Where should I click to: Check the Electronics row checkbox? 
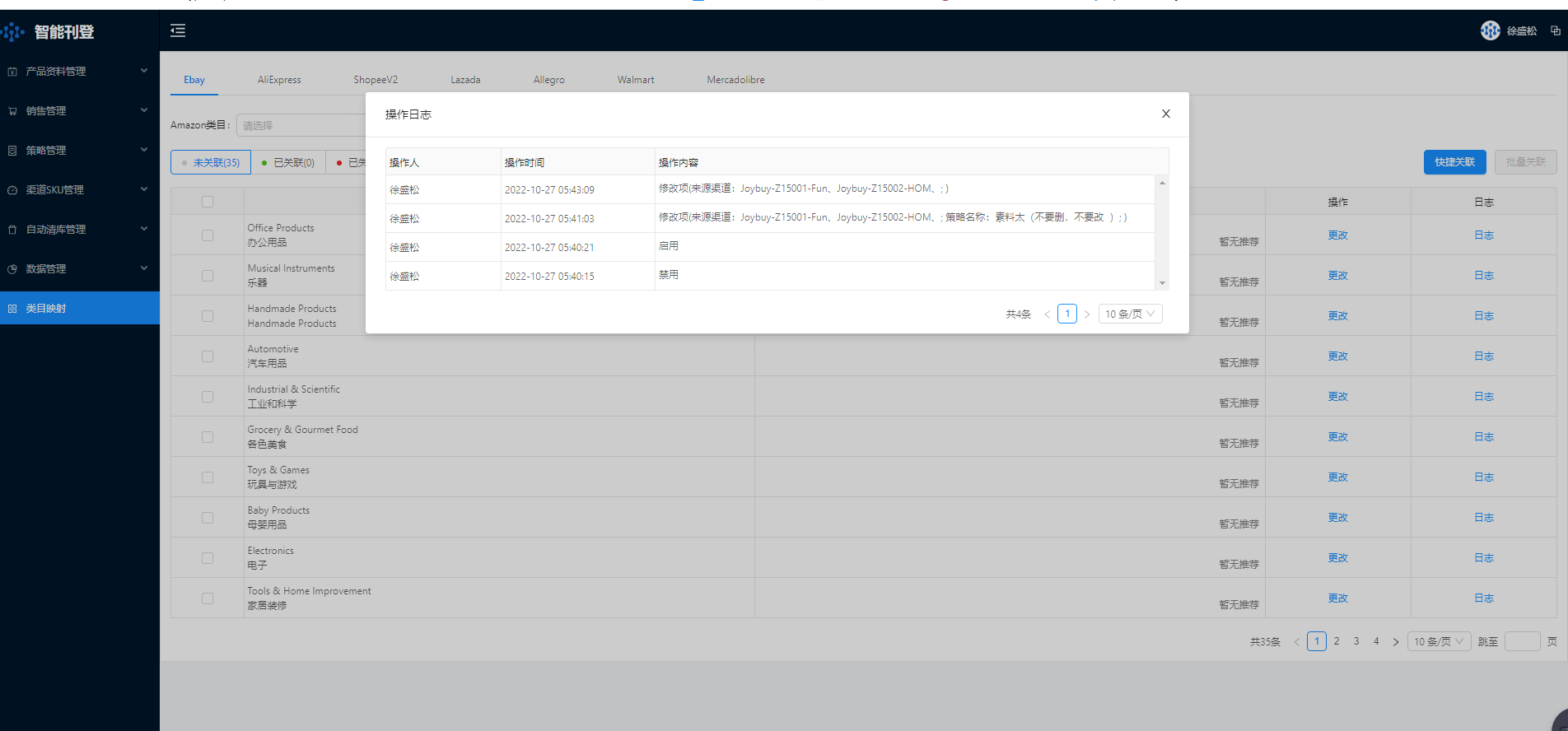[x=208, y=558]
